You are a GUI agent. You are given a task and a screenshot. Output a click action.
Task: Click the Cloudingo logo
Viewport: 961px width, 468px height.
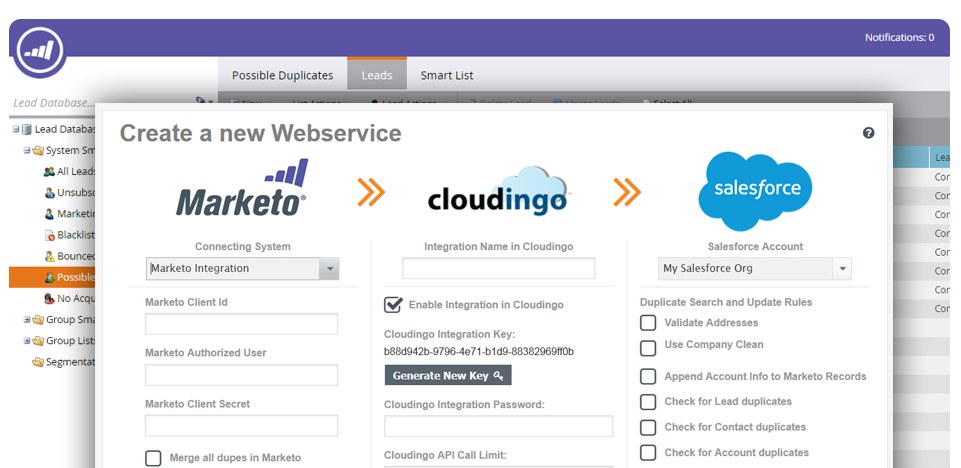click(x=499, y=191)
